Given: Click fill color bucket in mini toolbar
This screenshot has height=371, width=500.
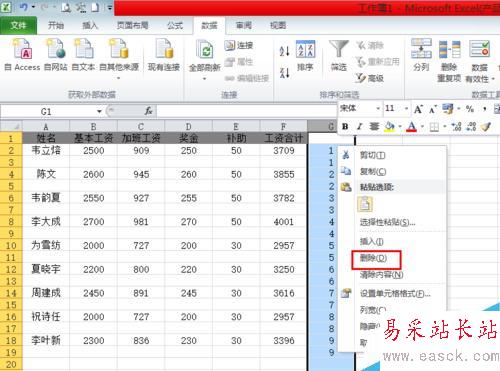Looking at the screenshot, I should (389, 127).
